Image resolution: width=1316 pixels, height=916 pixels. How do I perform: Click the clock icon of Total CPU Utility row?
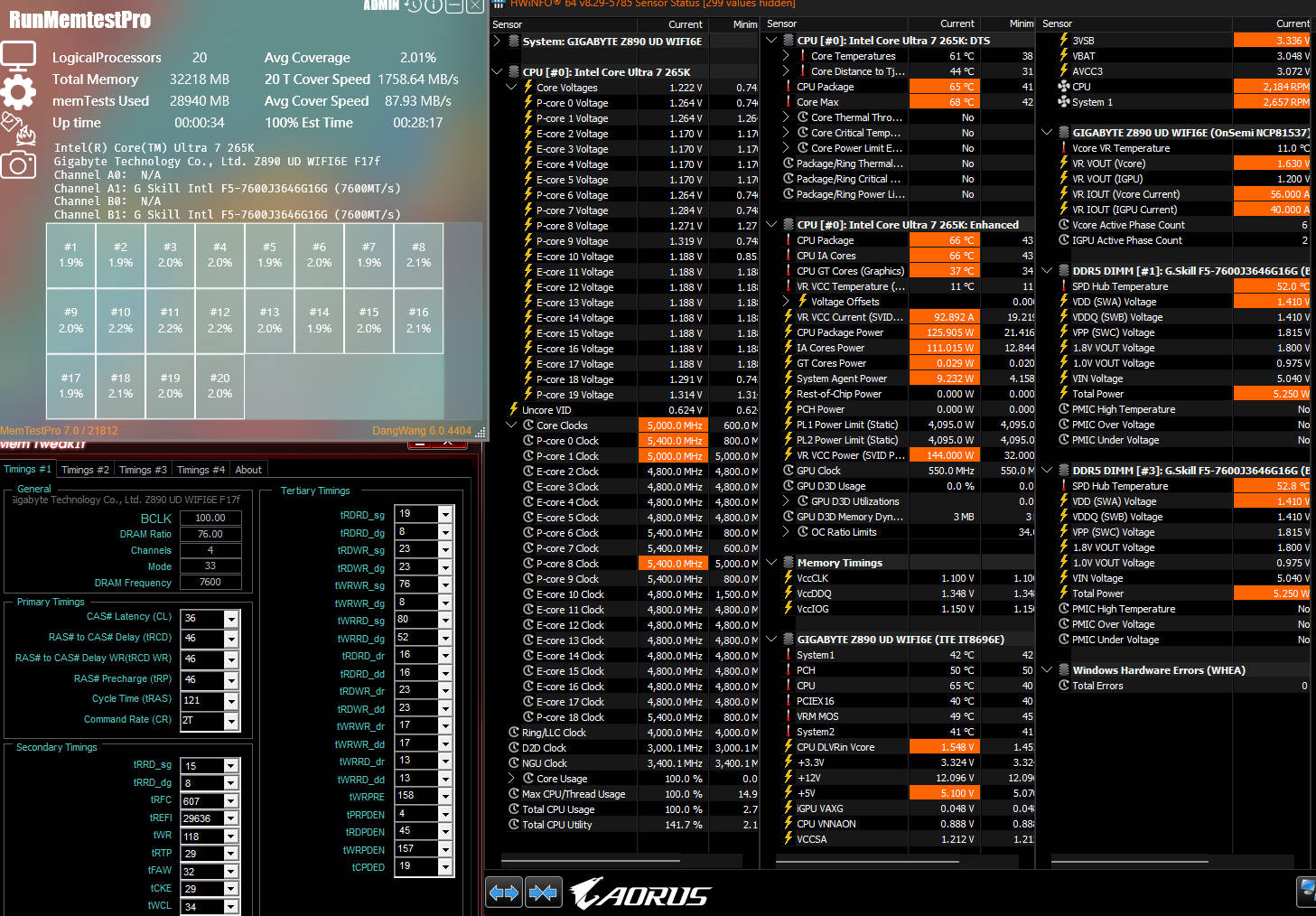point(514,825)
